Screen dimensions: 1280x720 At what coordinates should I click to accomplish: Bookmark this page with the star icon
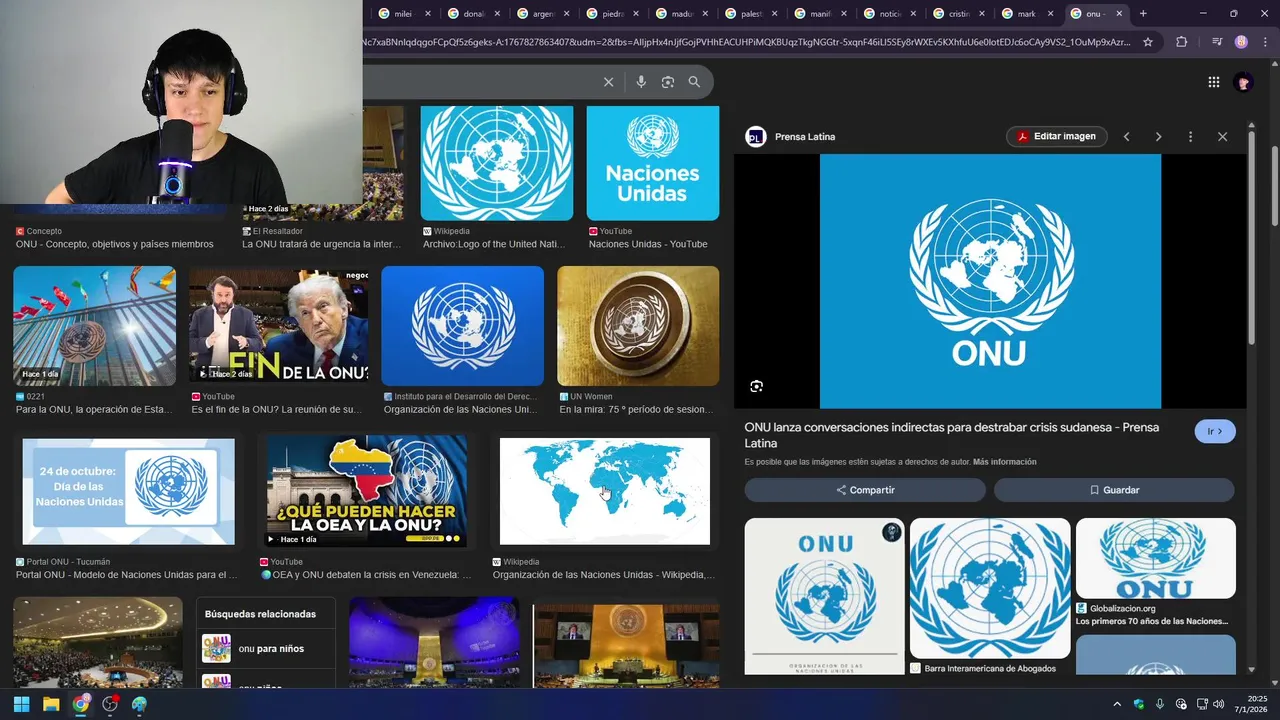tap(1148, 42)
